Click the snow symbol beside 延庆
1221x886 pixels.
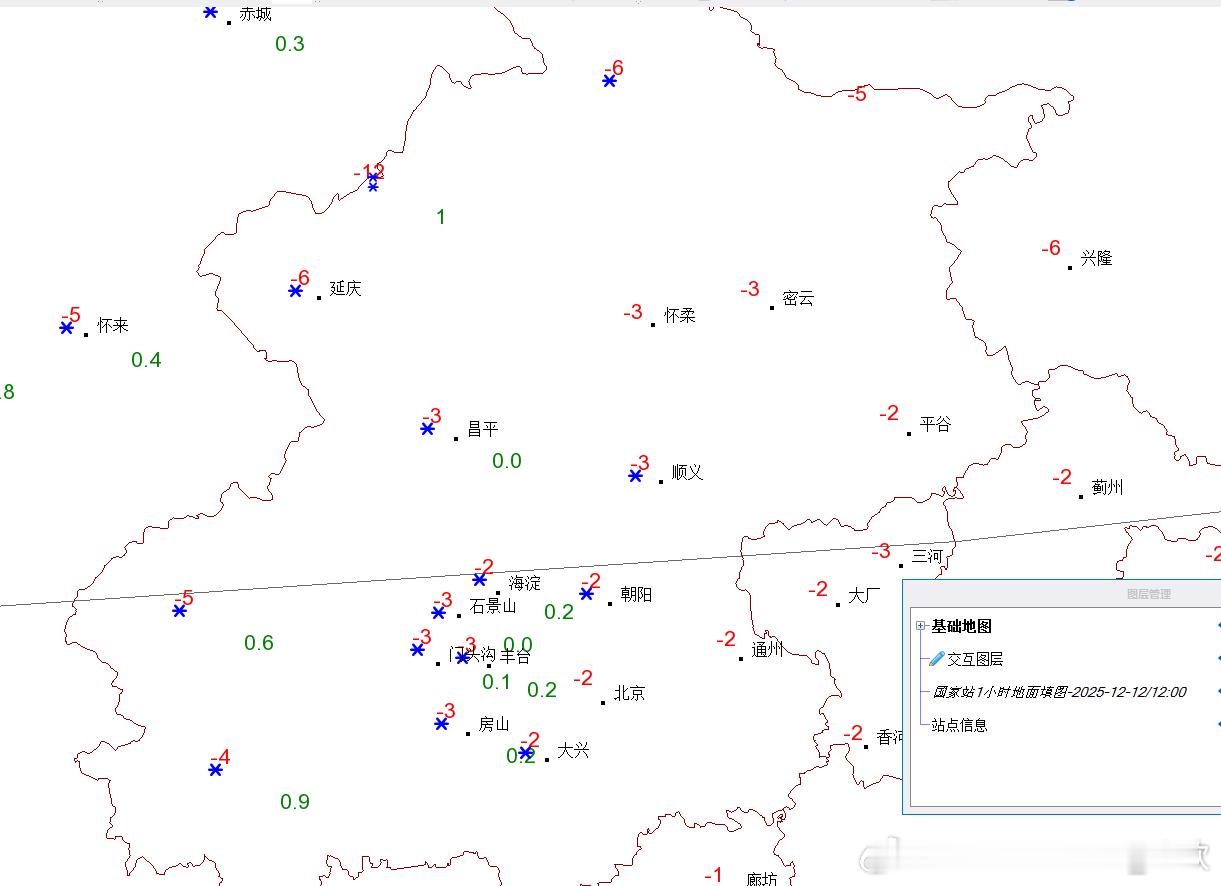tap(295, 291)
